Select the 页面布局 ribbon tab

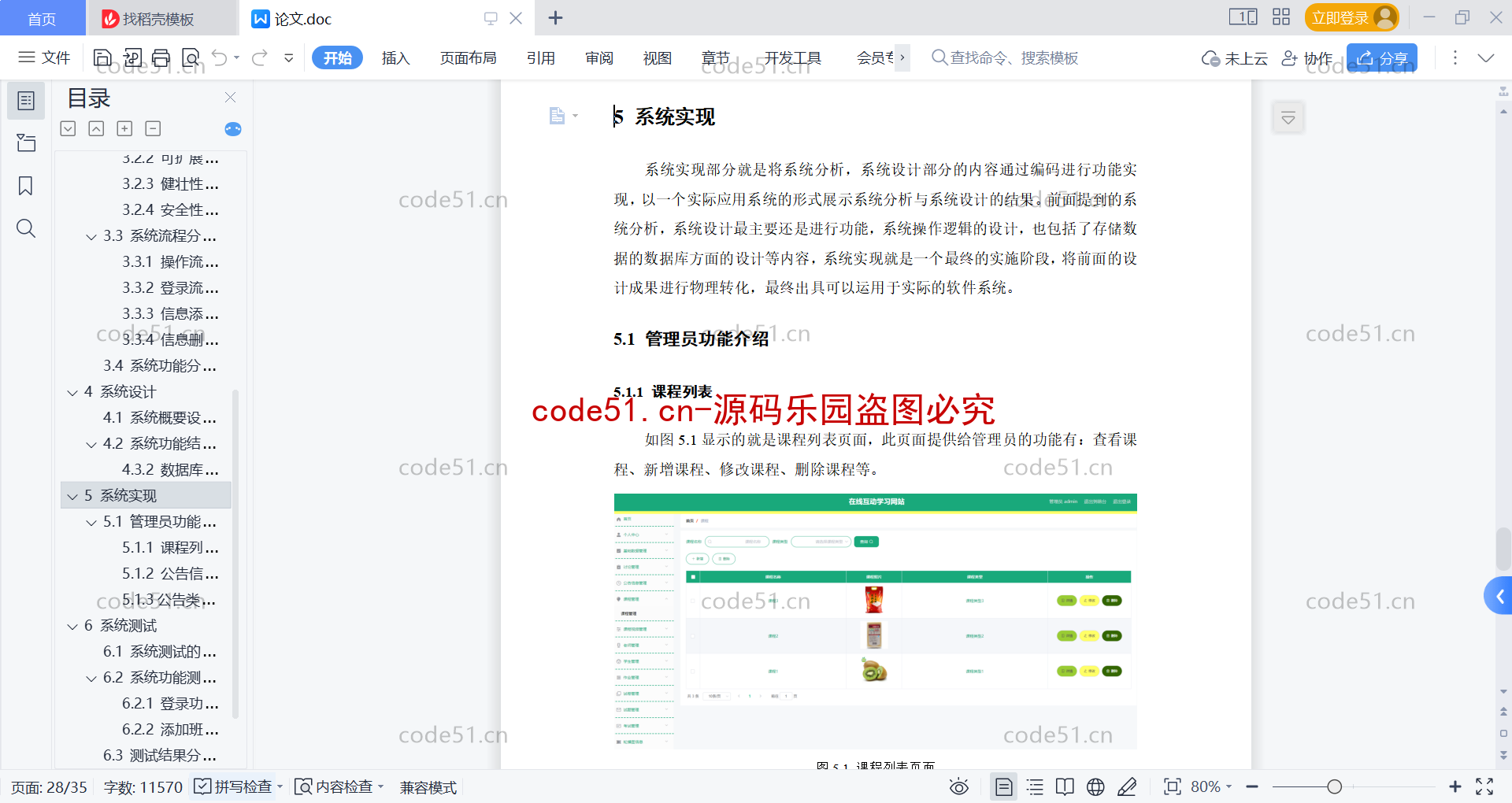pyautogui.click(x=468, y=57)
